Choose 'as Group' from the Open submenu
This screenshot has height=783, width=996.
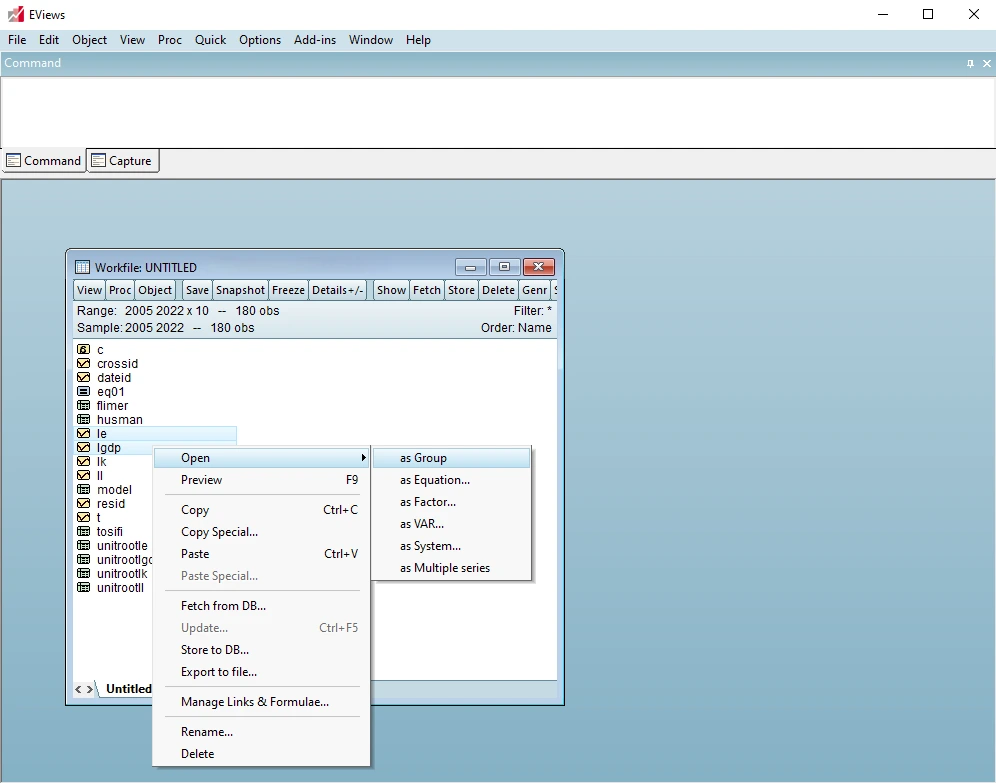point(423,458)
